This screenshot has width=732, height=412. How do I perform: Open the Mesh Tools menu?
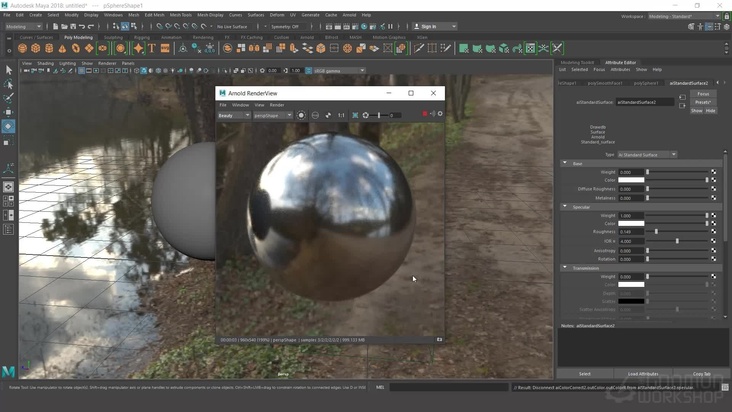[x=181, y=15]
